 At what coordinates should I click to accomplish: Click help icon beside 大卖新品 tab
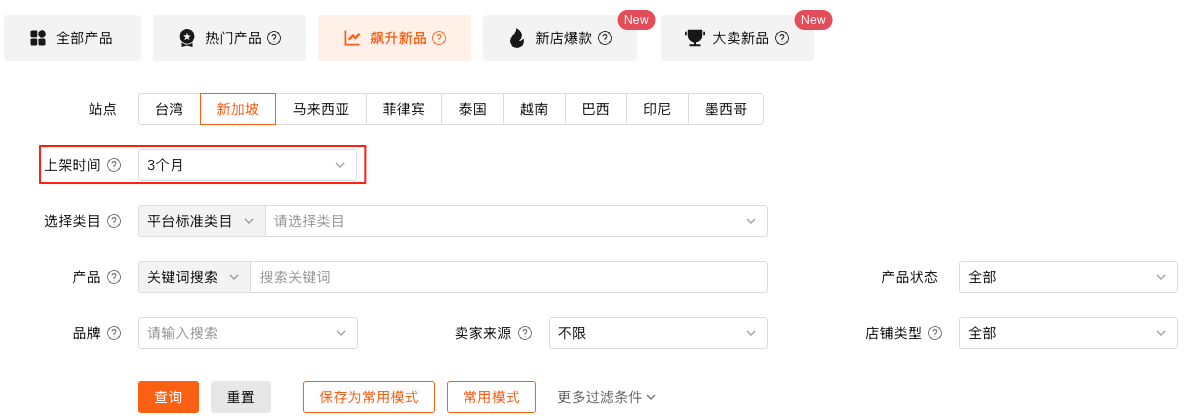pos(782,38)
